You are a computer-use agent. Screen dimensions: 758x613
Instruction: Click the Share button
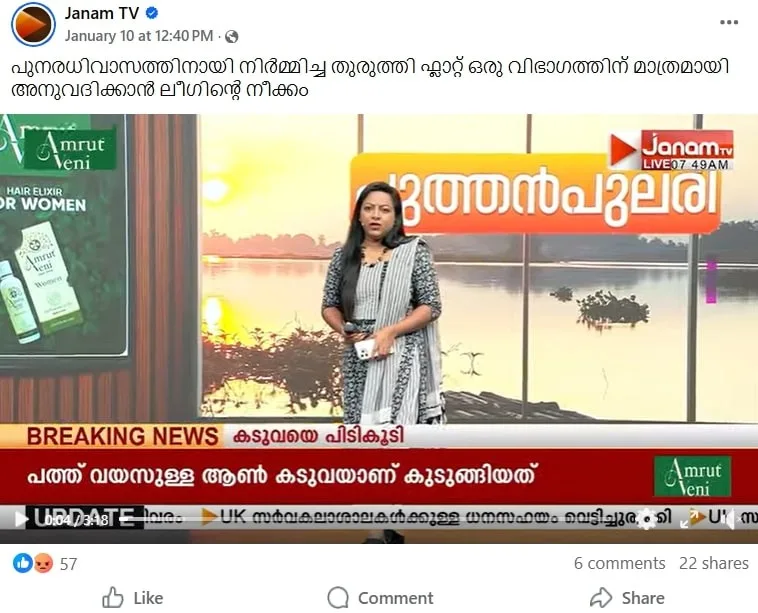pos(627,598)
